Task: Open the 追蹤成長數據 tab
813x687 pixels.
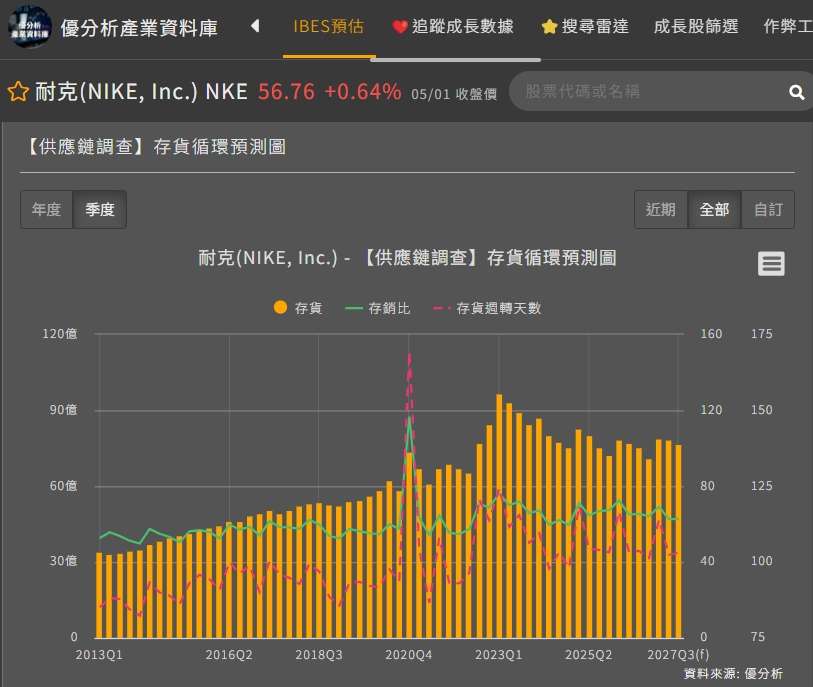Action: [x=453, y=26]
